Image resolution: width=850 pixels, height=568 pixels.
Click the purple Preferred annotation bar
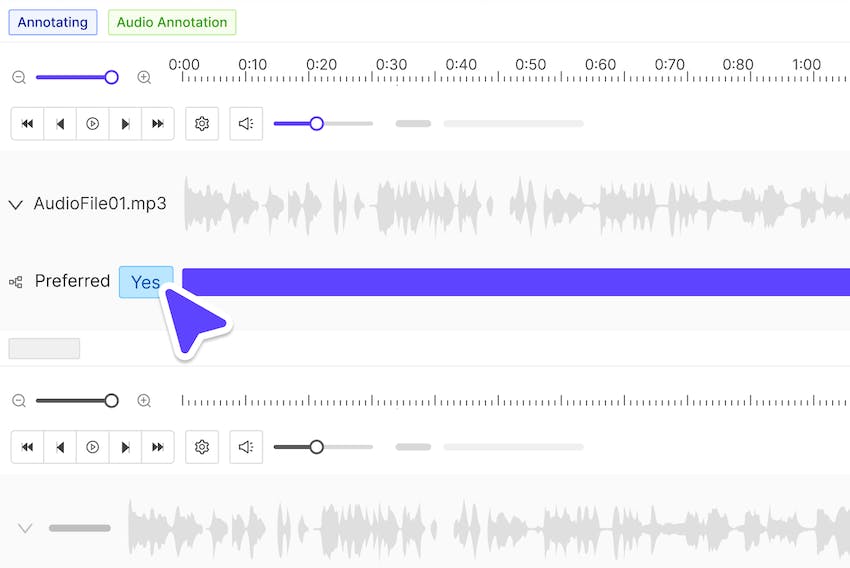[x=516, y=282]
